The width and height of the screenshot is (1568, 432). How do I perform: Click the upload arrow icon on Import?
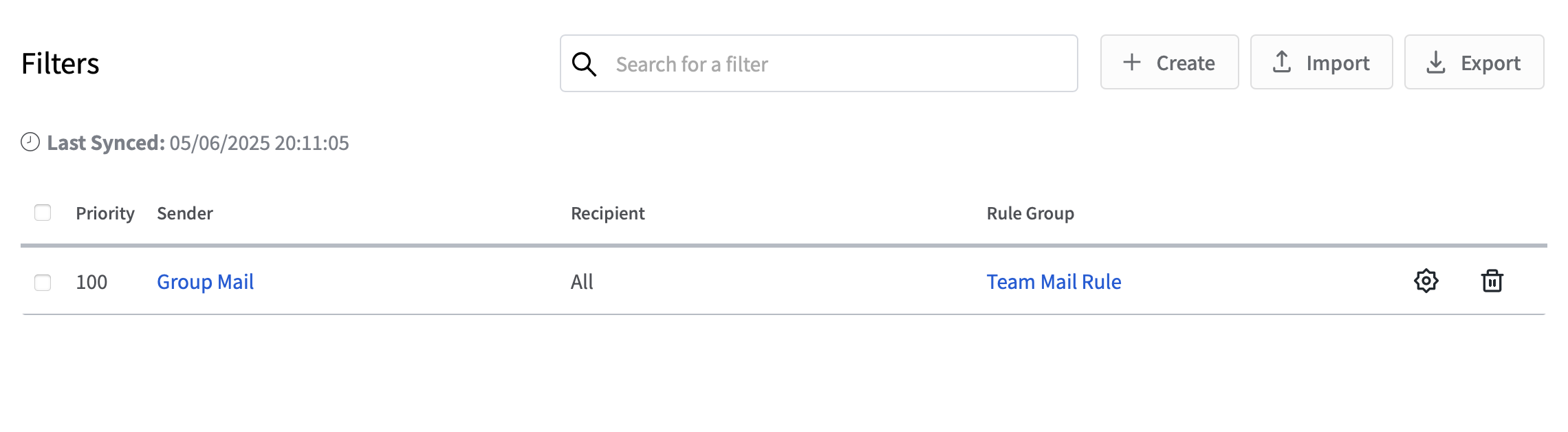(1281, 62)
